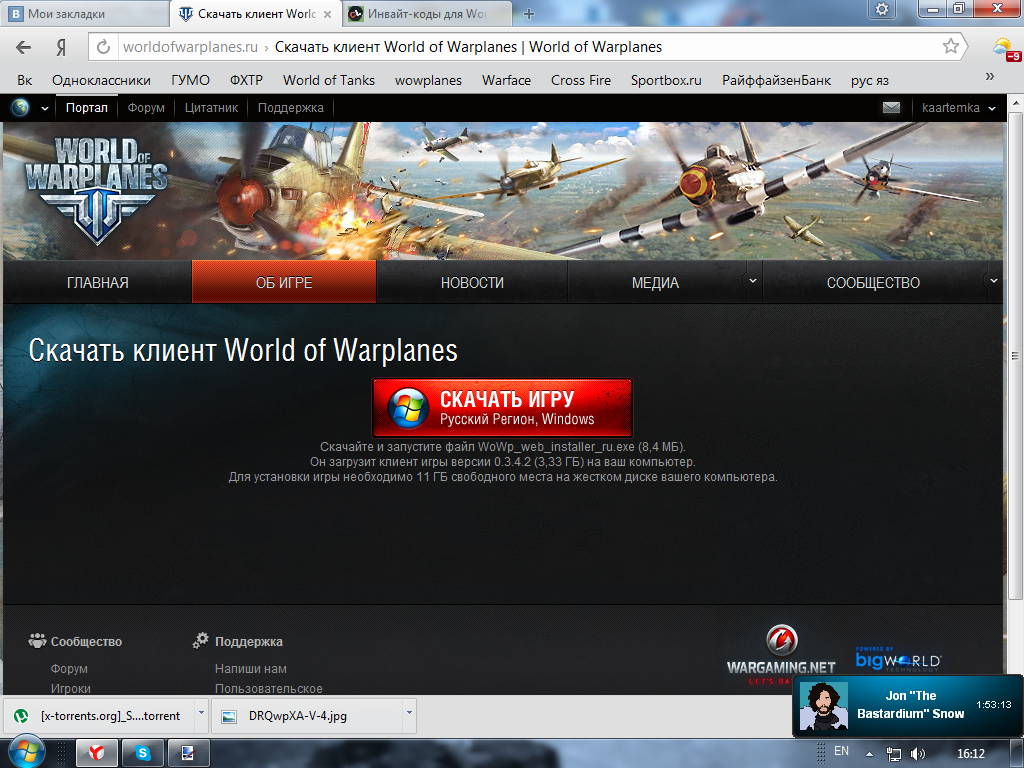This screenshot has height=768, width=1024.
Task: Click the globe region icon in the portal bar
Action: tap(20, 108)
